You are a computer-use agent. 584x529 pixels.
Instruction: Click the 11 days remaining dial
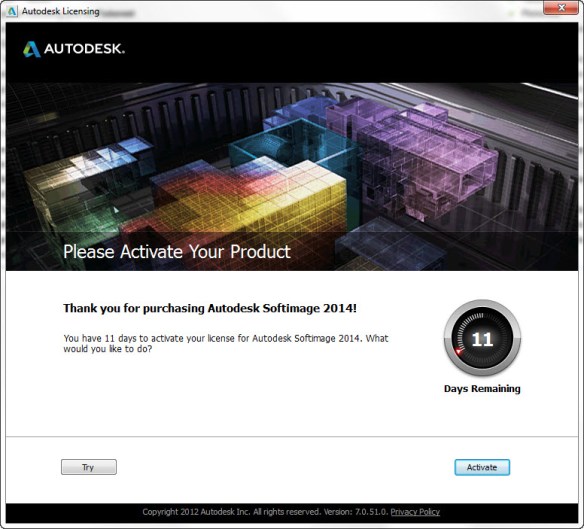click(482, 338)
